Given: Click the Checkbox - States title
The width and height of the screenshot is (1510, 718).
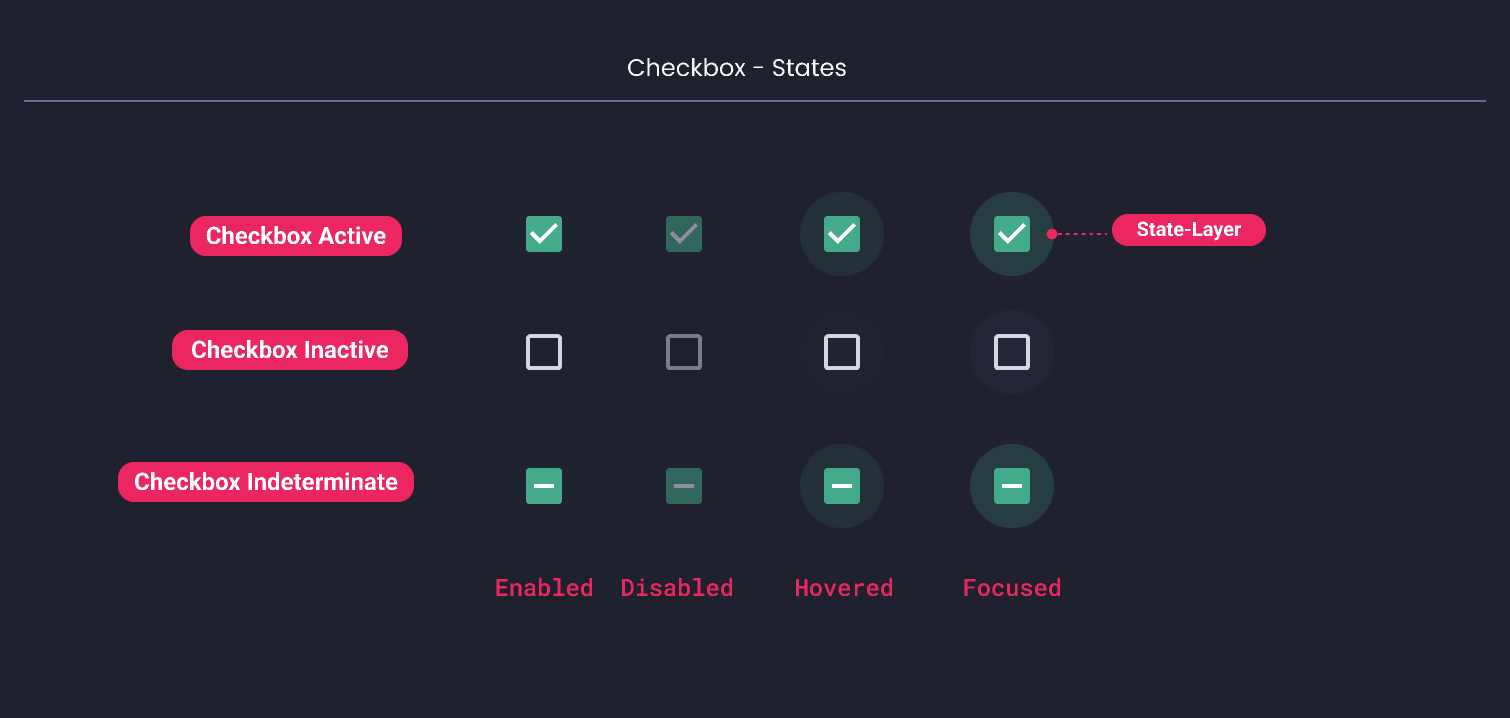Looking at the screenshot, I should point(737,68).
